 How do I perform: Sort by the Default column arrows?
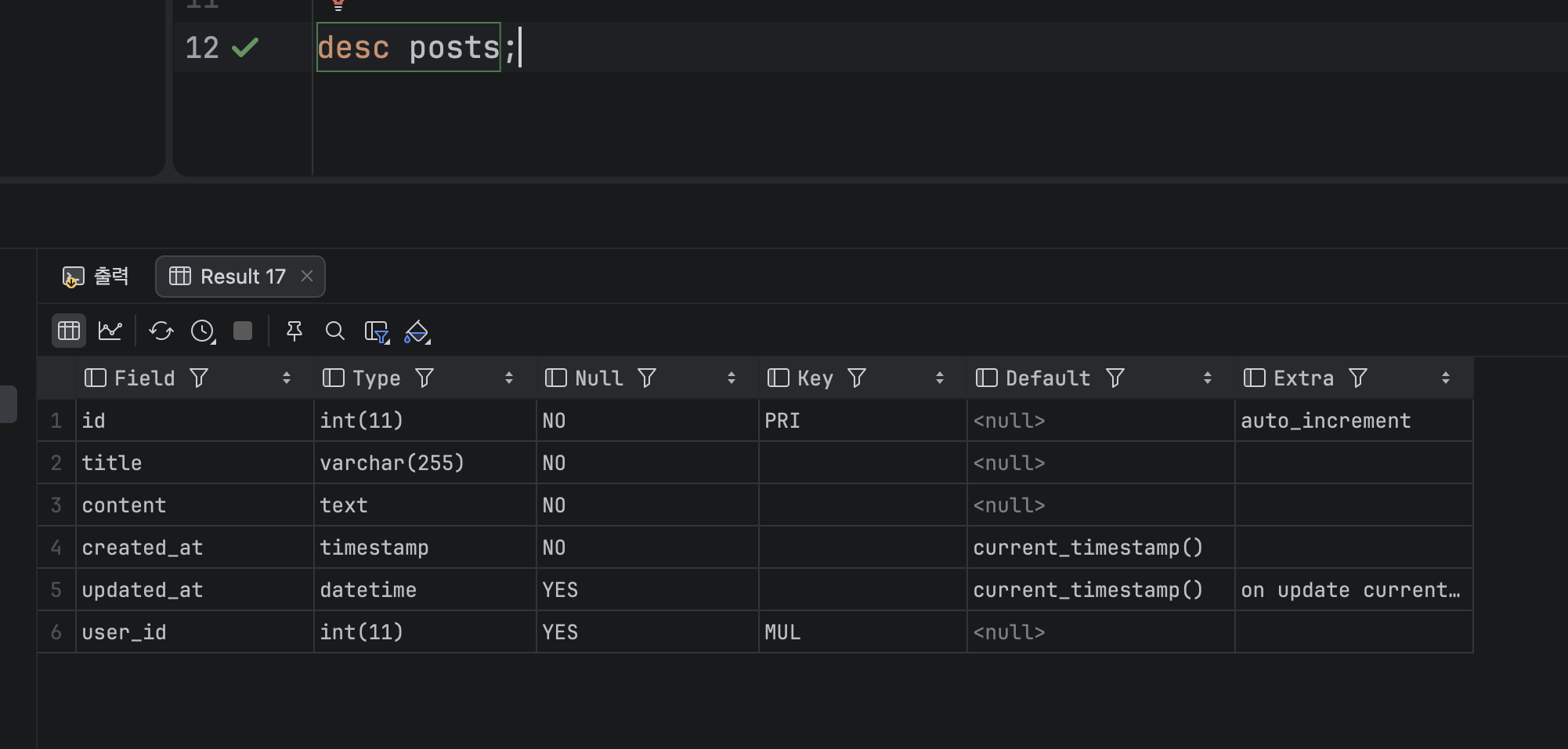(1207, 378)
